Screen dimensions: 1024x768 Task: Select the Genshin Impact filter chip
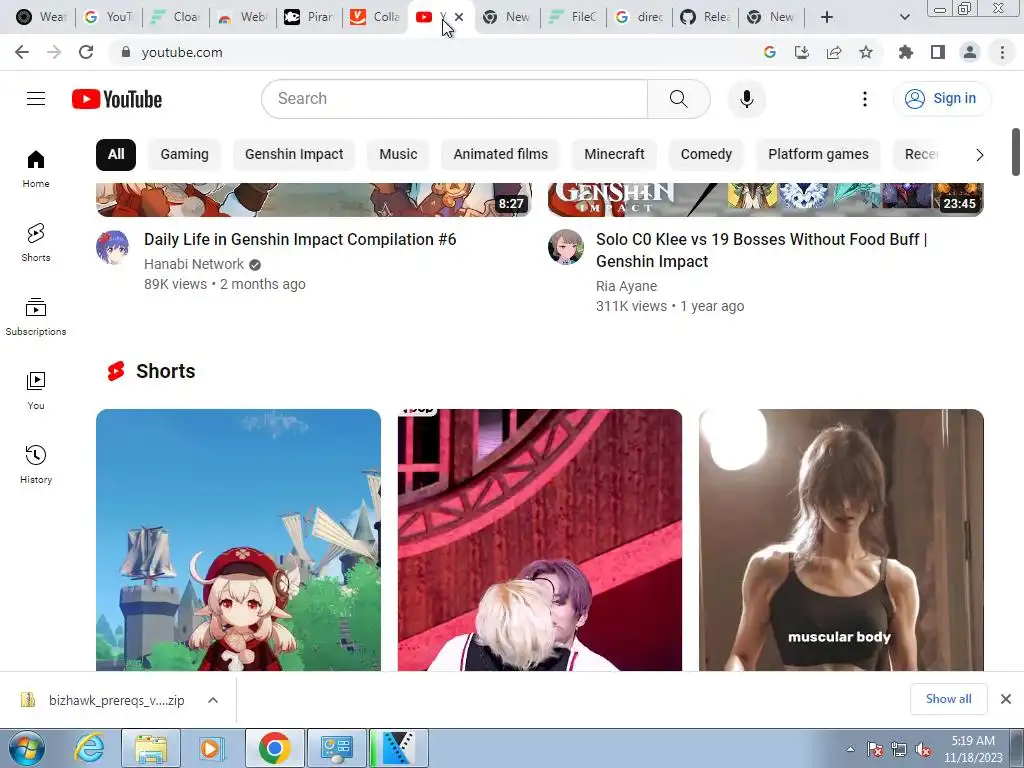click(294, 155)
